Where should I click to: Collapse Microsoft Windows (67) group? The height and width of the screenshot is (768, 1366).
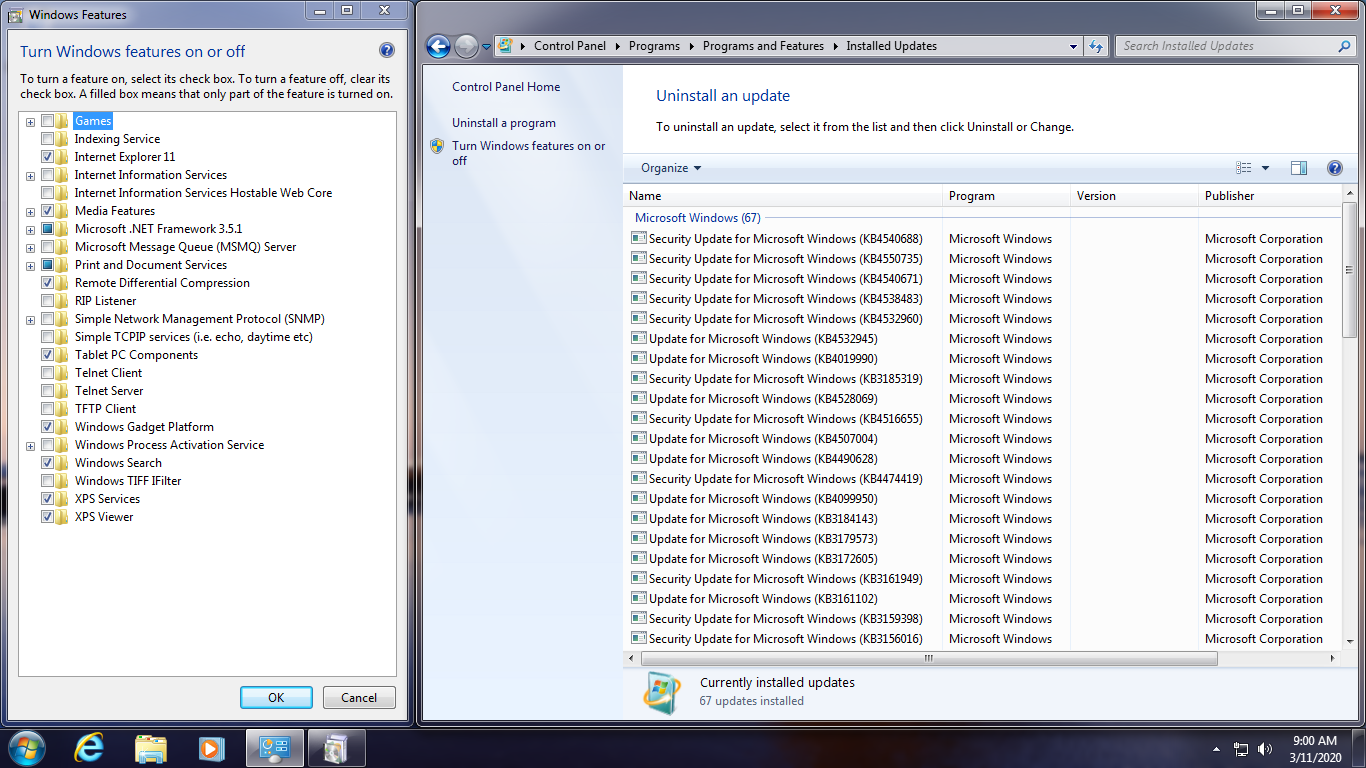click(698, 217)
